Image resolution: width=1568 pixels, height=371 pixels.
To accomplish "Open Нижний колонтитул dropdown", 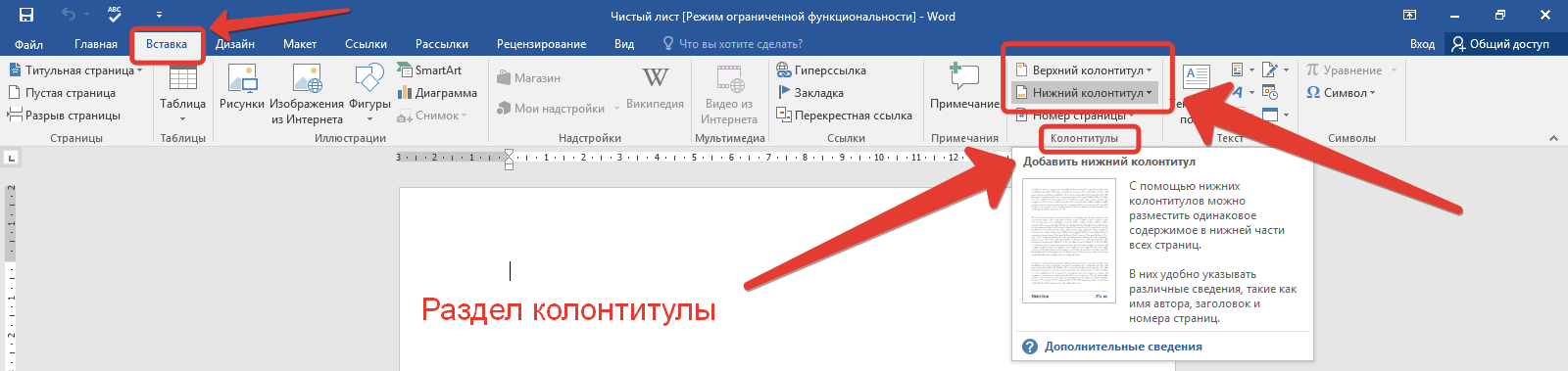I will (x=1085, y=93).
